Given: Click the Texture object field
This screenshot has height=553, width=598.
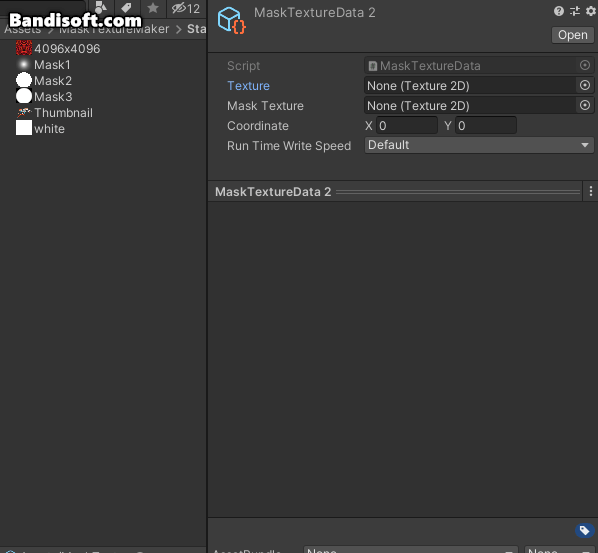Looking at the screenshot, I should (x=470, y=85).
